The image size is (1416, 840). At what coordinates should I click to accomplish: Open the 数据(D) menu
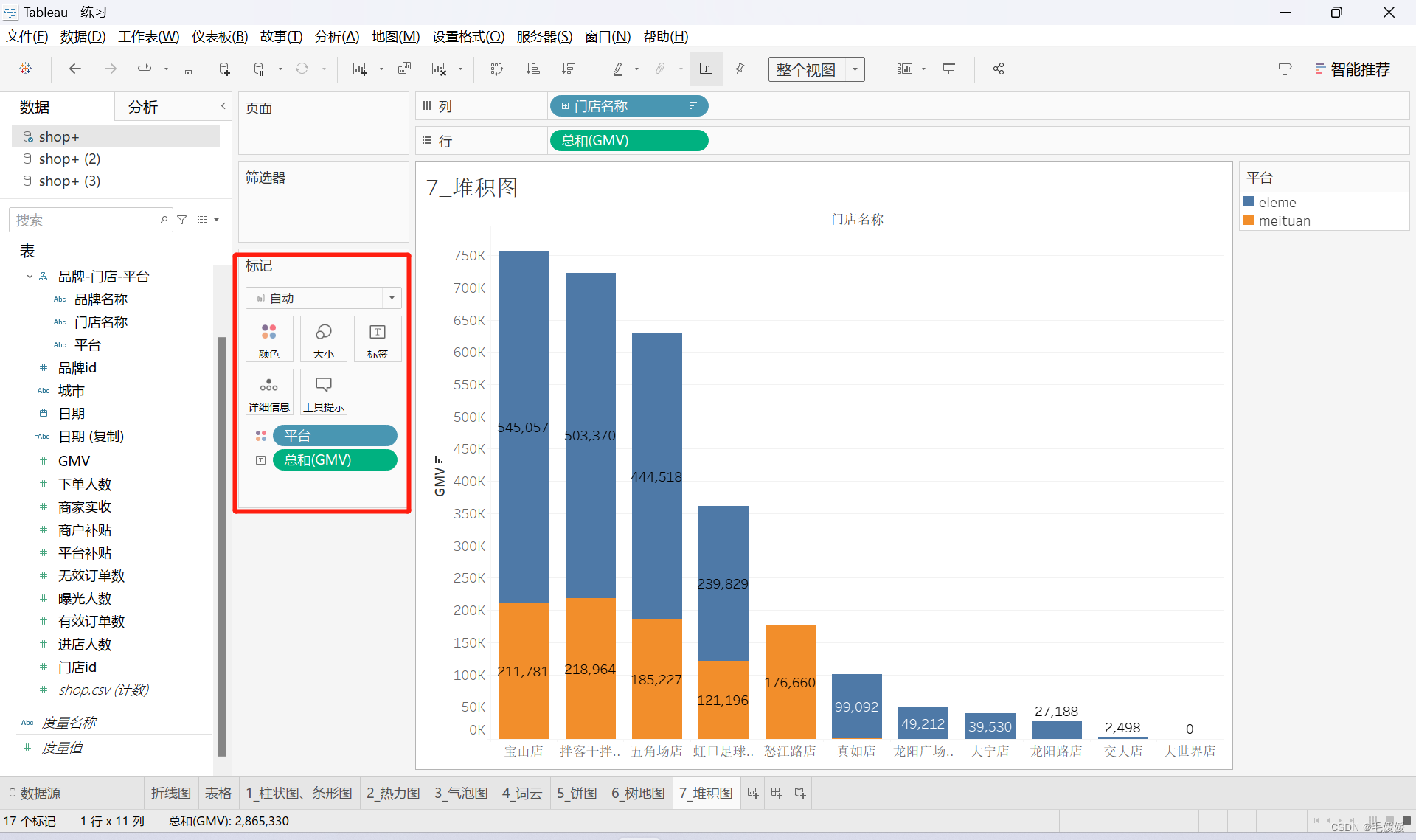[83, 36]
